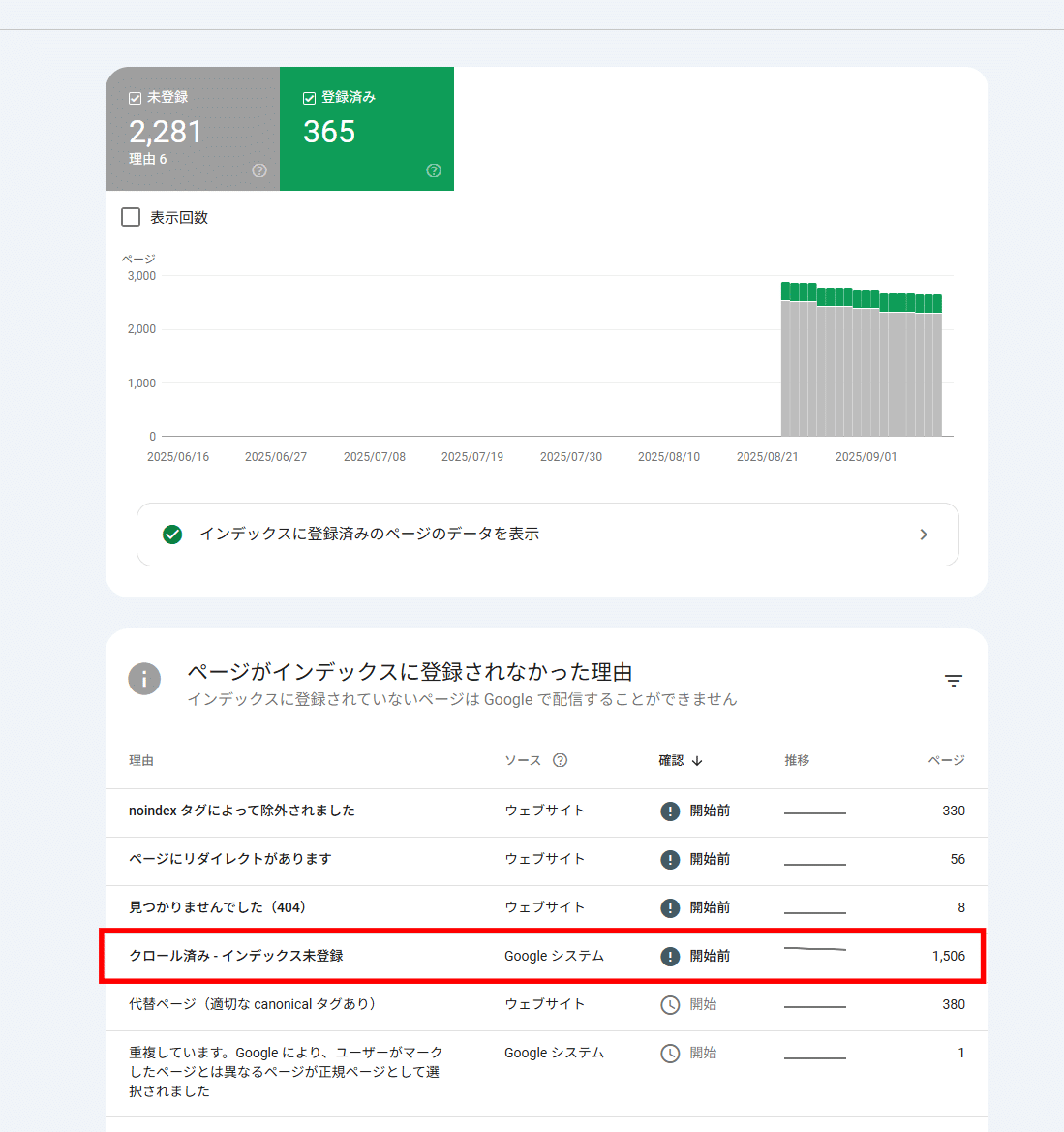Toggle the 未登録 checkbox

(135, 98)
